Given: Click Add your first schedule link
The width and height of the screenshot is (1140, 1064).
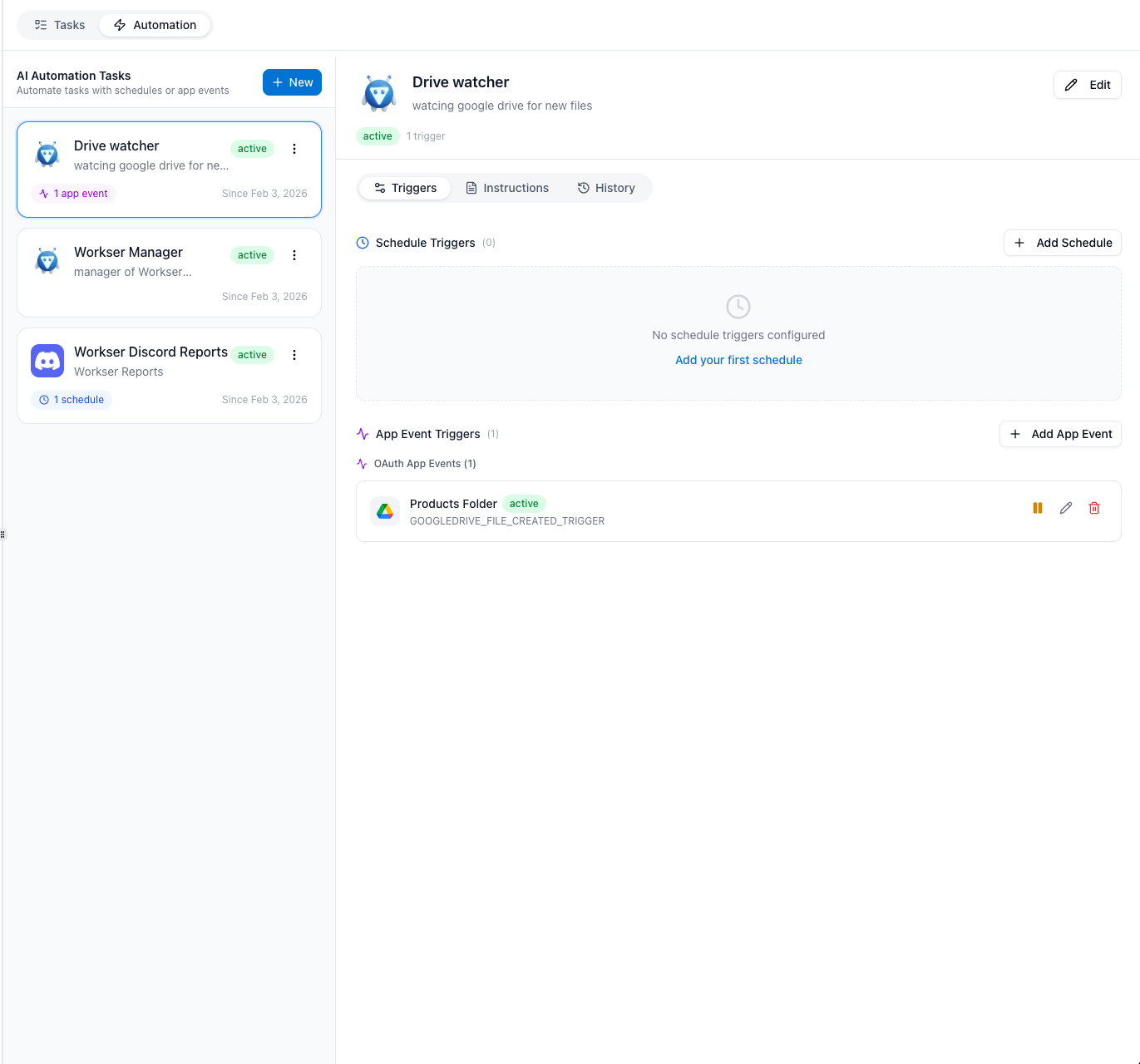Looking at the screenshot, I should pos(738,360).
